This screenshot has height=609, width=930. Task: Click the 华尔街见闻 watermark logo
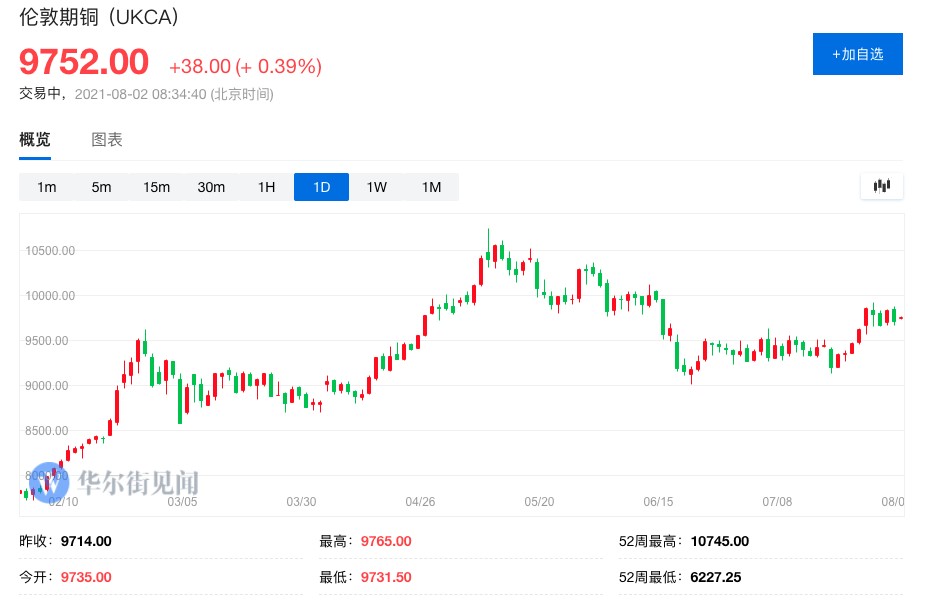click(x=115, y=482)
